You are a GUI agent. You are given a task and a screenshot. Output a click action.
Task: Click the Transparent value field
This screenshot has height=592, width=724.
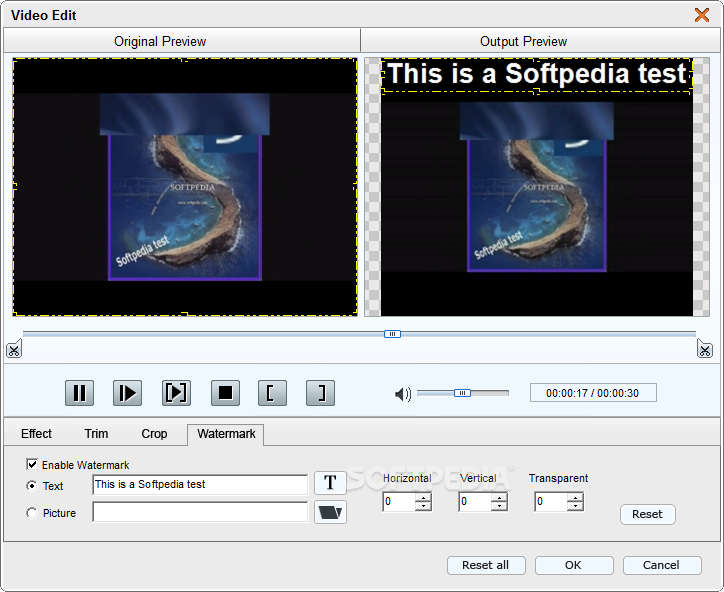coord(552,501)
